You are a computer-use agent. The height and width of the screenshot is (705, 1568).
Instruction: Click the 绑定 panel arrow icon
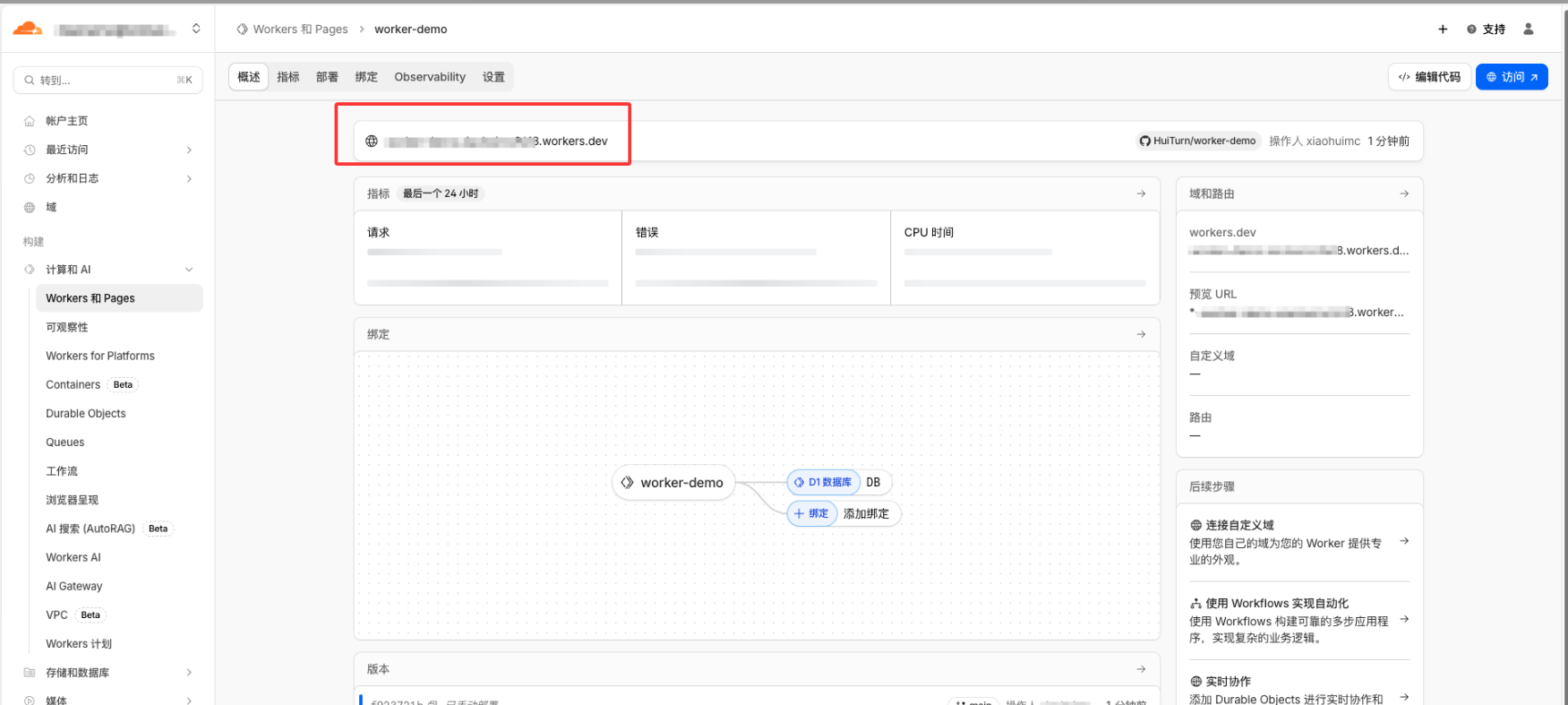tap(1141, 334)
